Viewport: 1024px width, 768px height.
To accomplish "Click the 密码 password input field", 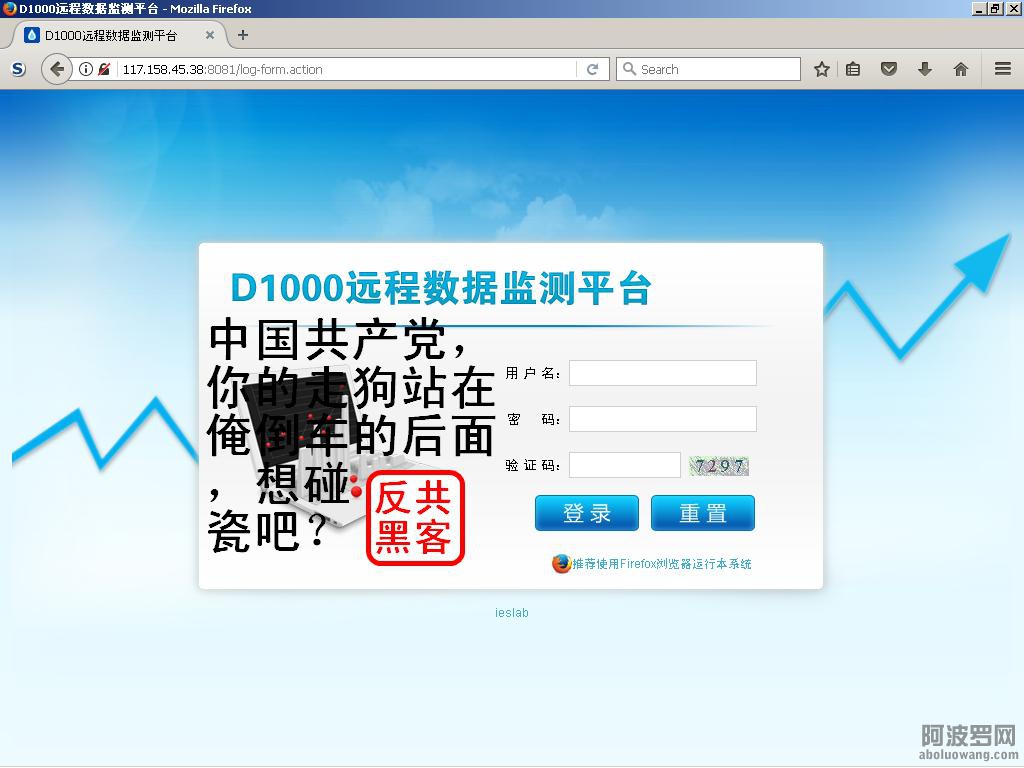I will click(662, 419).
